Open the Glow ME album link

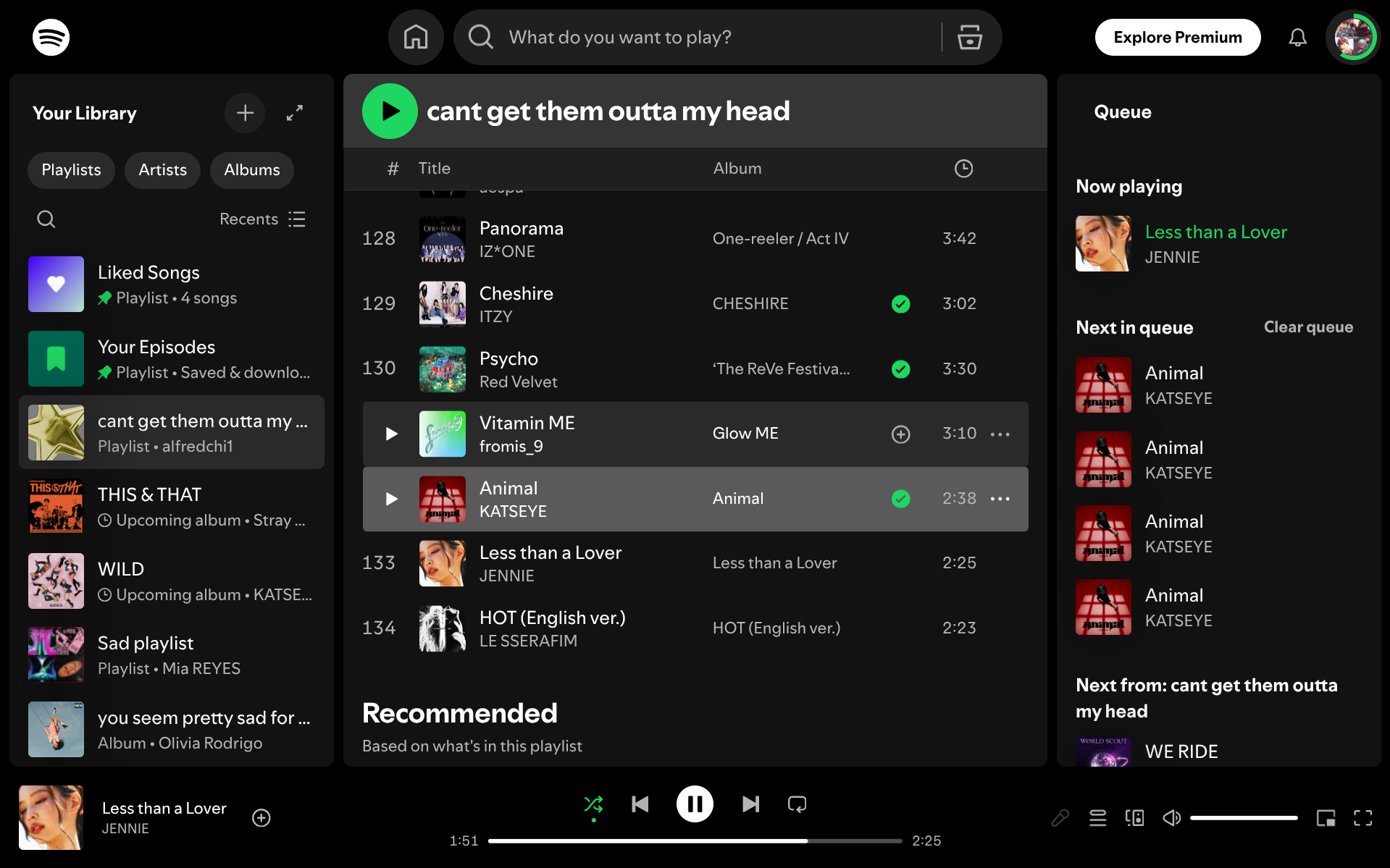[x=745, y=434]
